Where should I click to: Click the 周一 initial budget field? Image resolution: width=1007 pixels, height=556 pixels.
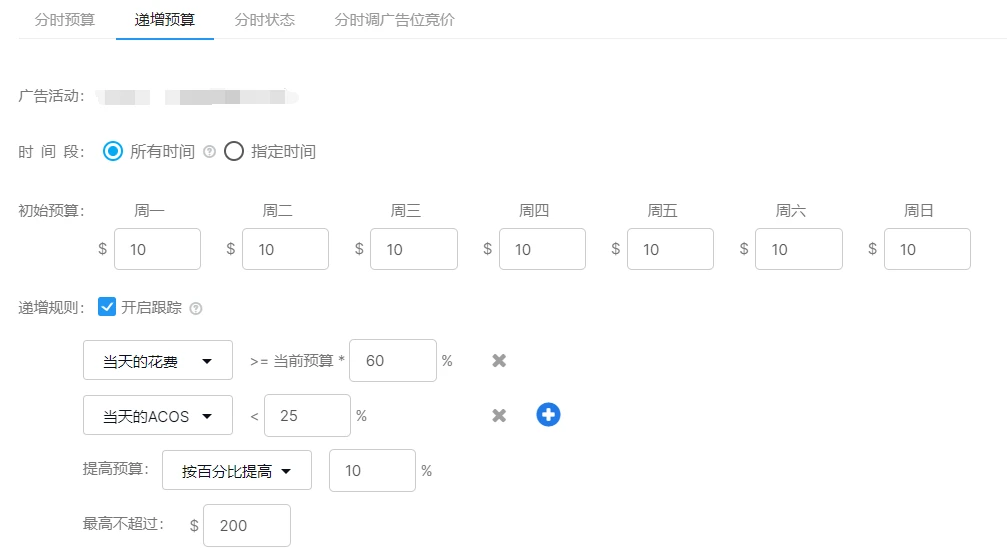[157, 249]
